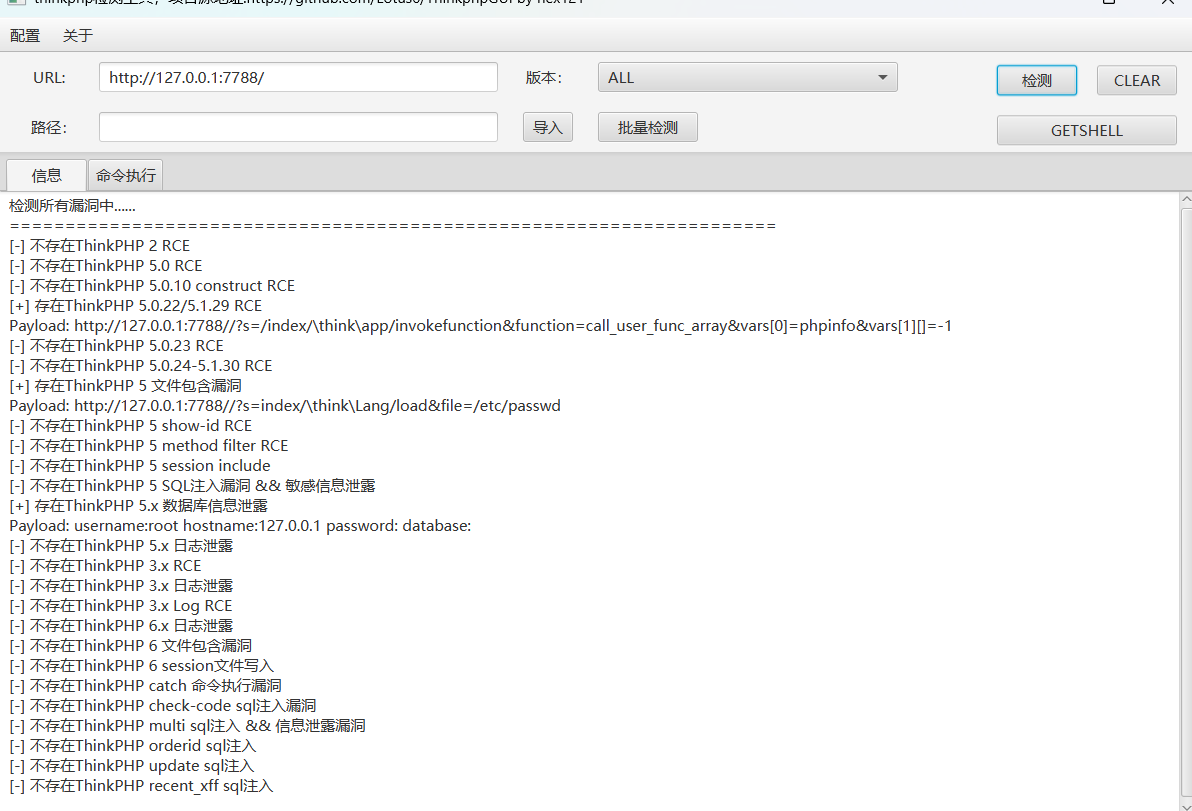Click the CLEAR button
This screenshot has height=811, width=1192.
[1137, 81]
